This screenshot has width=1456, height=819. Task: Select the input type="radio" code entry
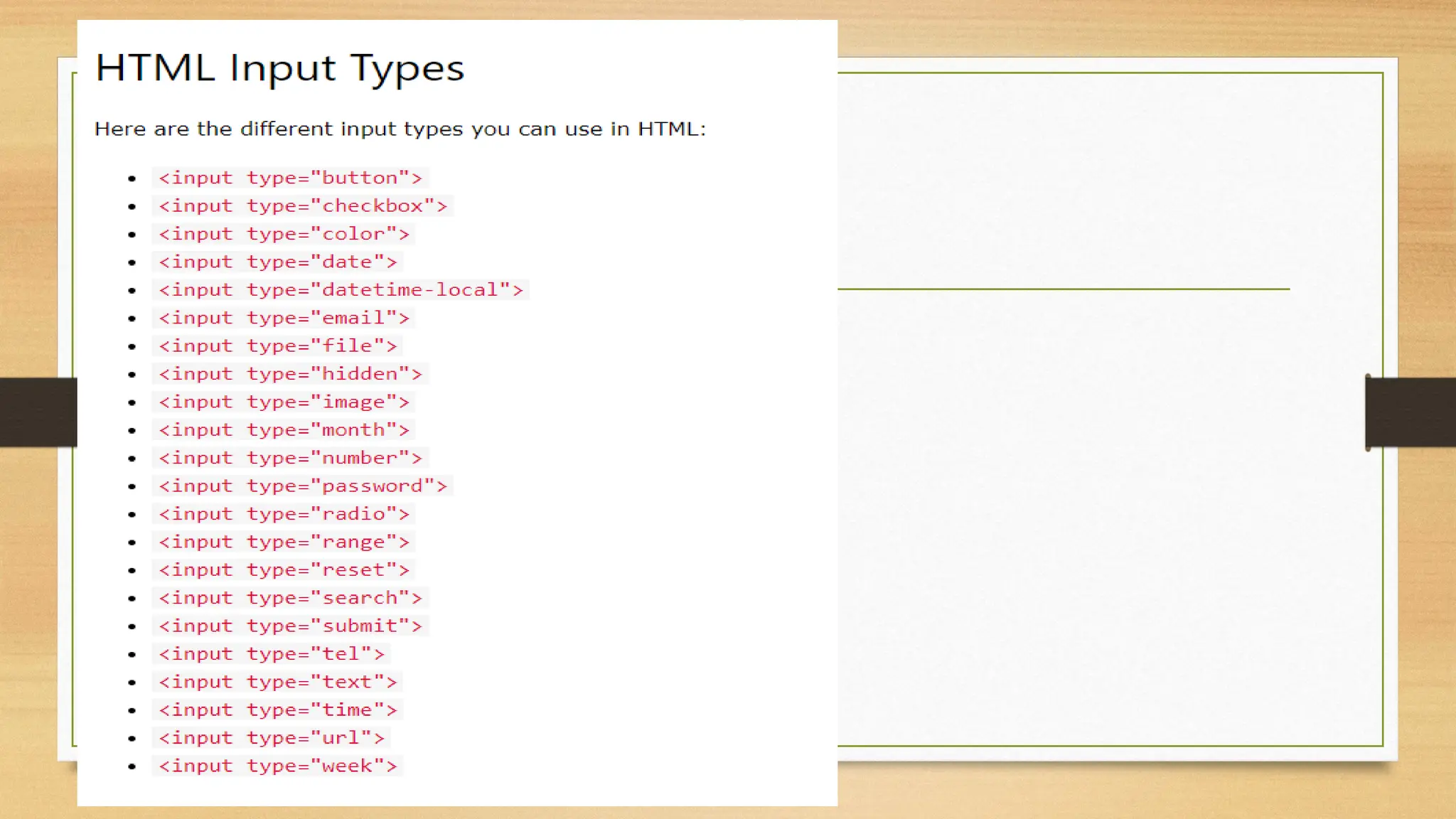tap(284, 514)
